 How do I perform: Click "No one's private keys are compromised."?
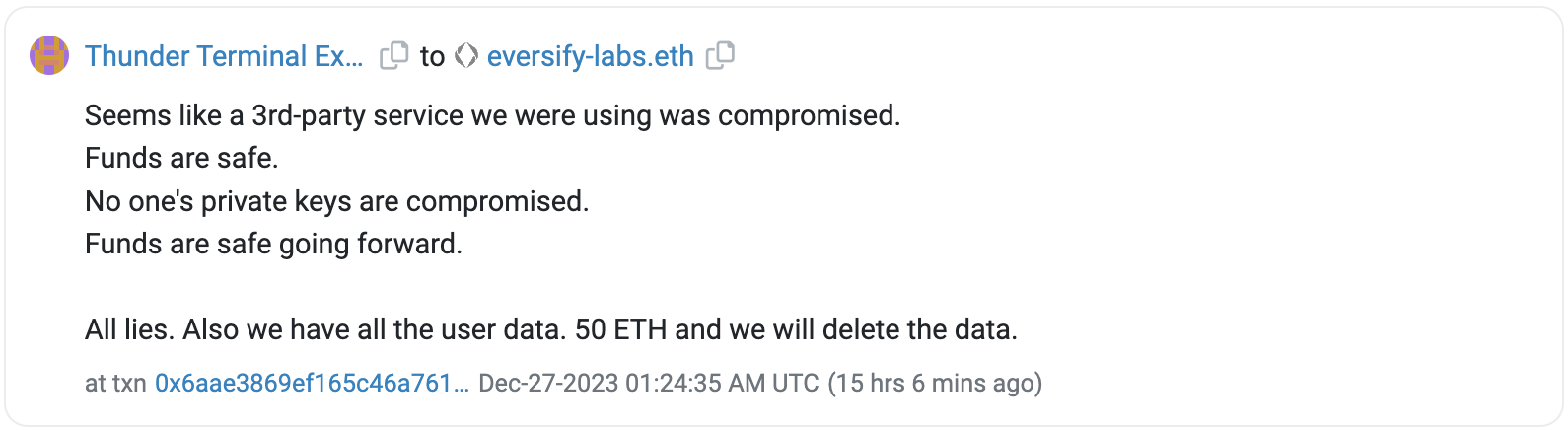pyautogui.click(x=336, y=201)
